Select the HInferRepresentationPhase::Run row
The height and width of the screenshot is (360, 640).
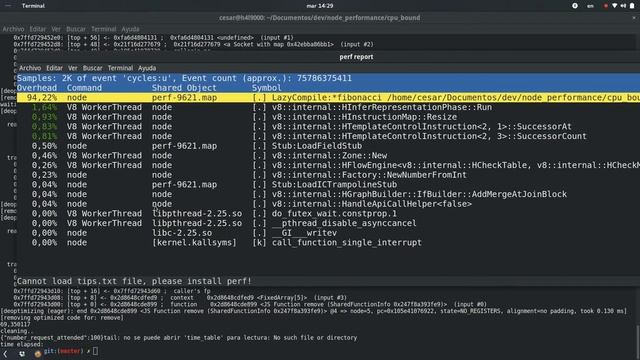point(328,107)
